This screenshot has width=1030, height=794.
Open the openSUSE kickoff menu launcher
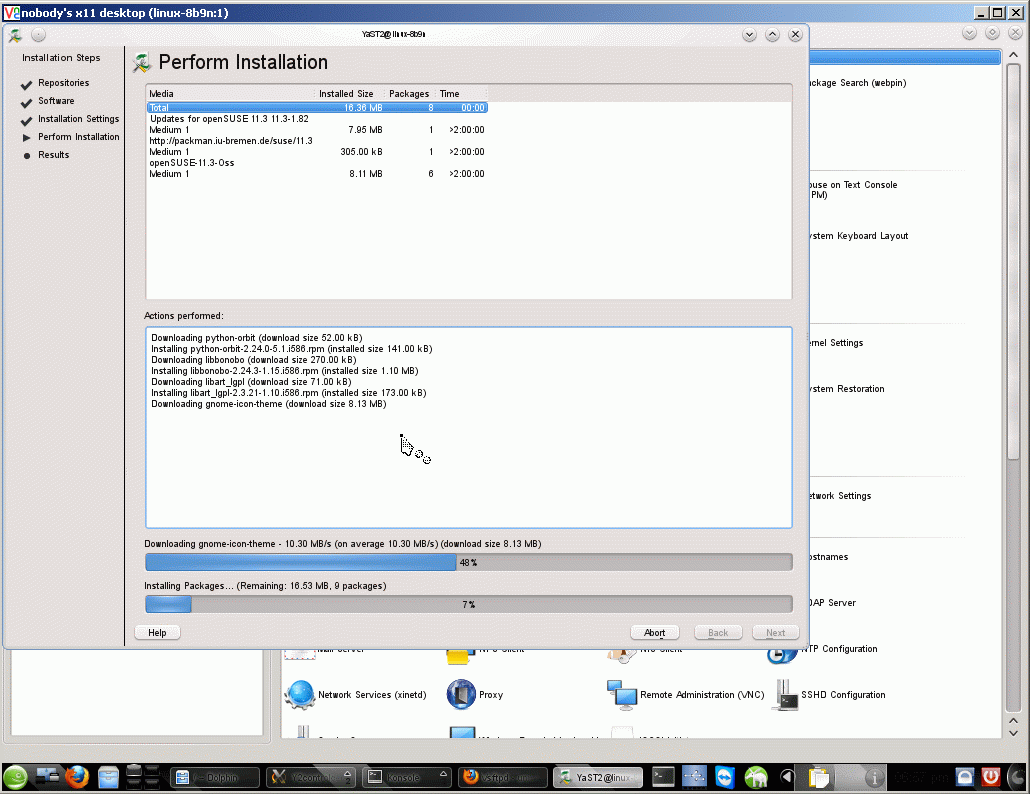click(x=16, y=778)
